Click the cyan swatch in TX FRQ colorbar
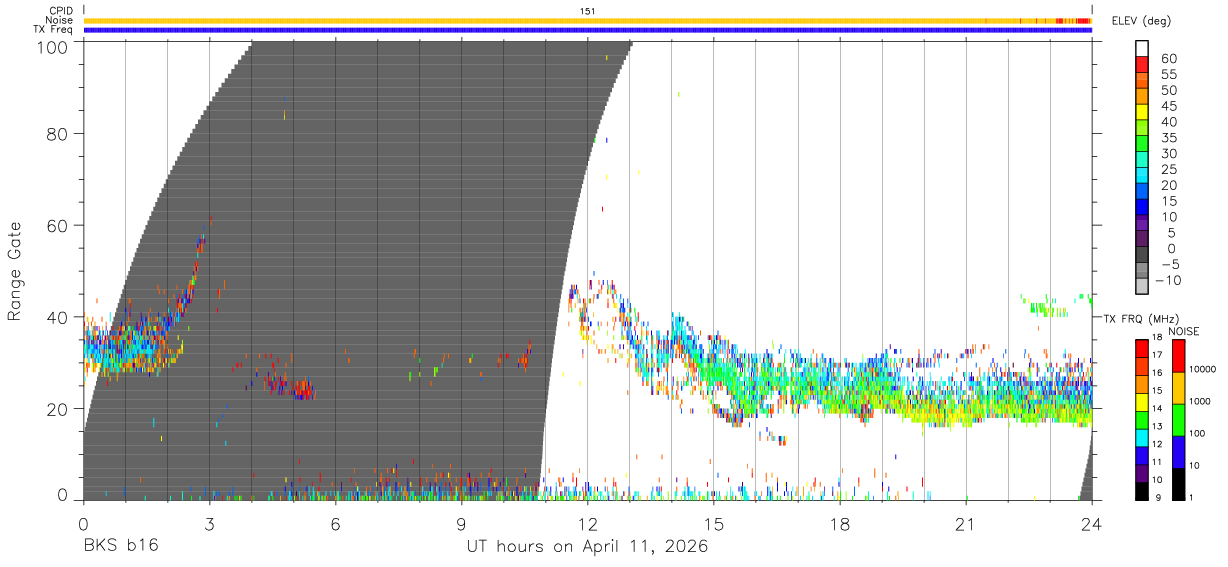The height and width of the screenshot is (567, 1228). click(x=1142, y=437)
